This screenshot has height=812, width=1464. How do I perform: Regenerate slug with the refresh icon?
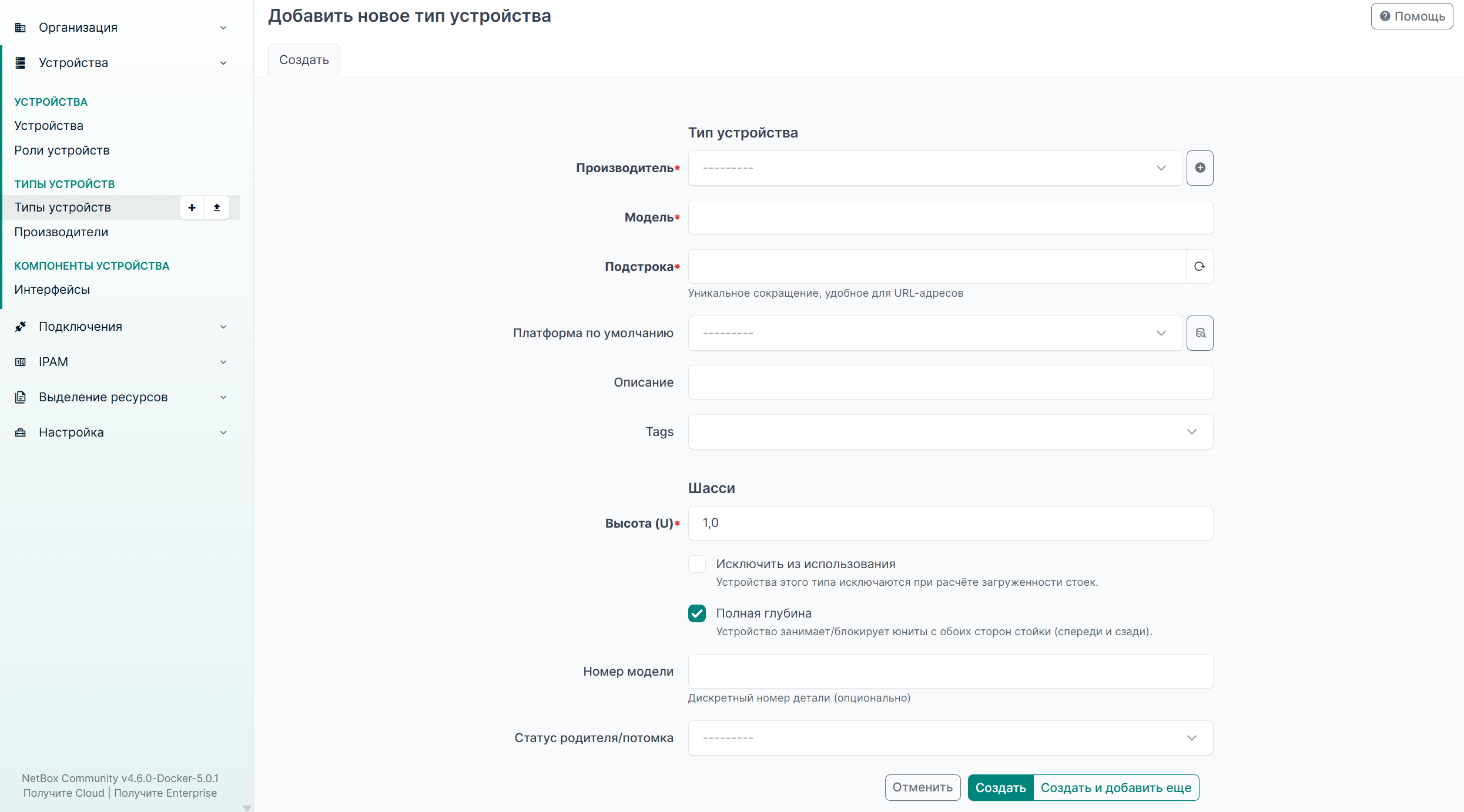pyautogui.click(x=1200, y=267)
